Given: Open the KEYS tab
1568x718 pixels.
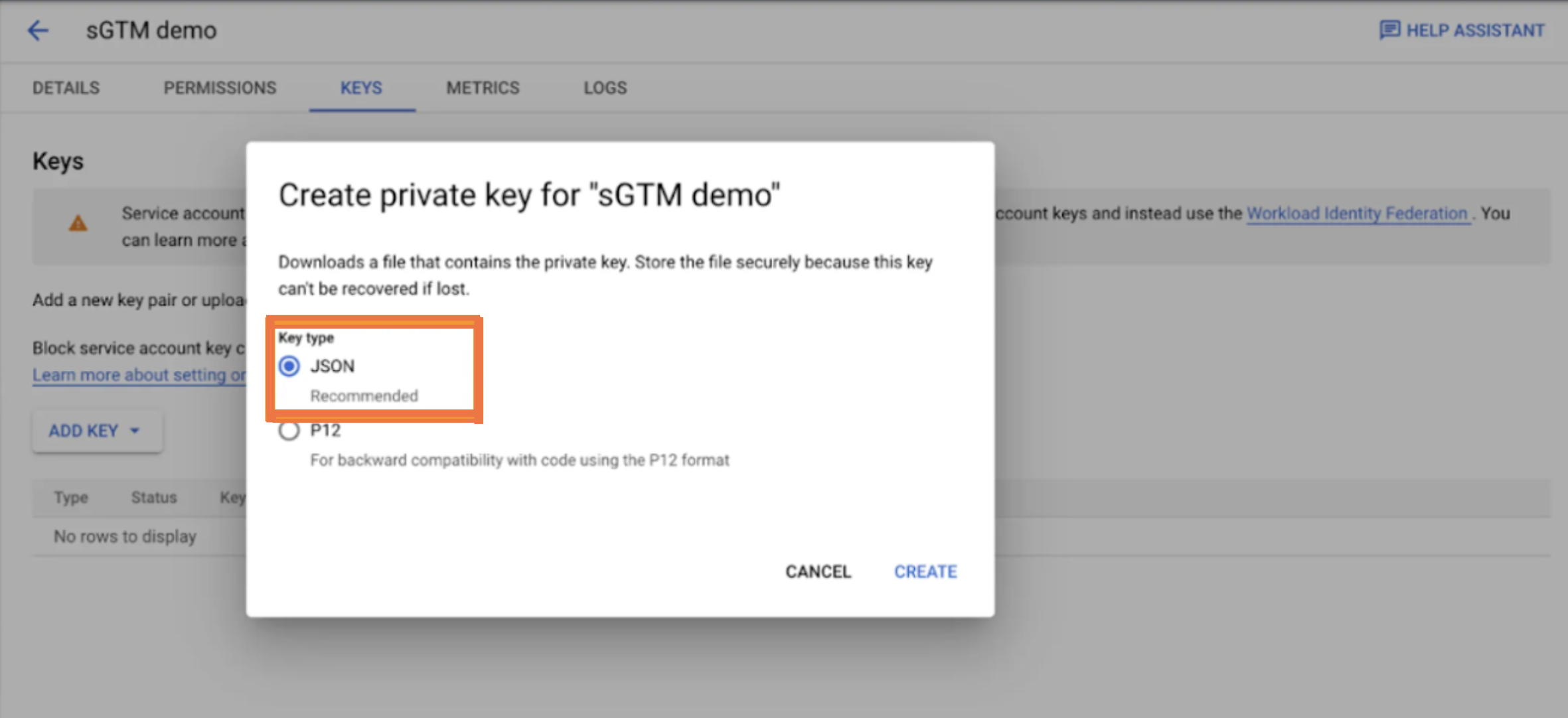Looking at the screenshot, I should pos(362,88).
